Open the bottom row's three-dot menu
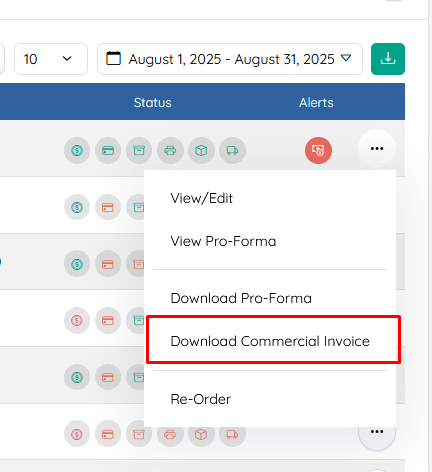Viewport: 432px width, 472px height. coord(377,432)
